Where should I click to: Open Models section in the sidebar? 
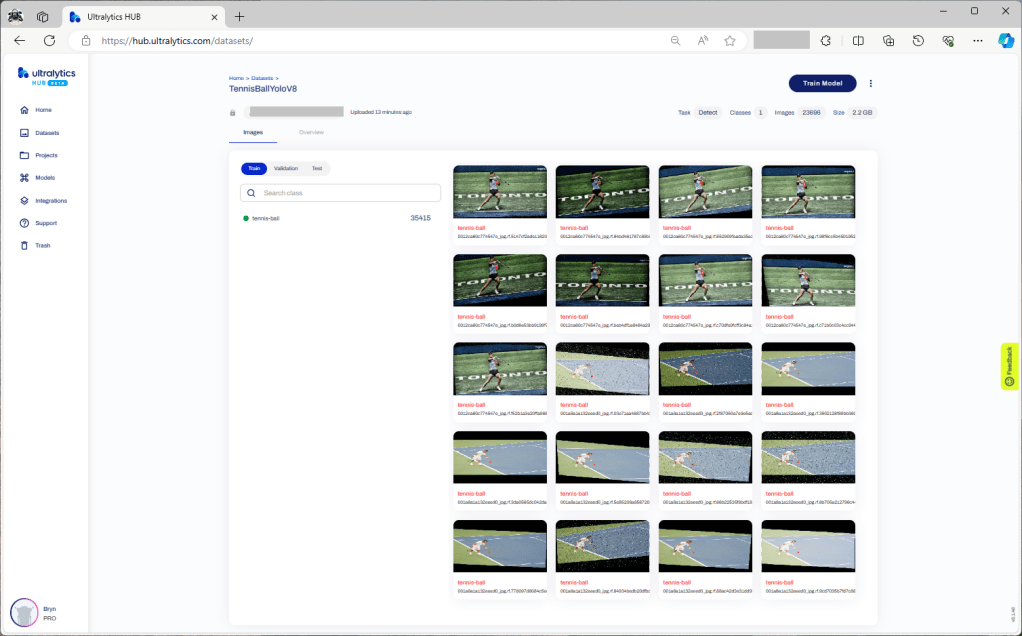[x=44, y=178]
